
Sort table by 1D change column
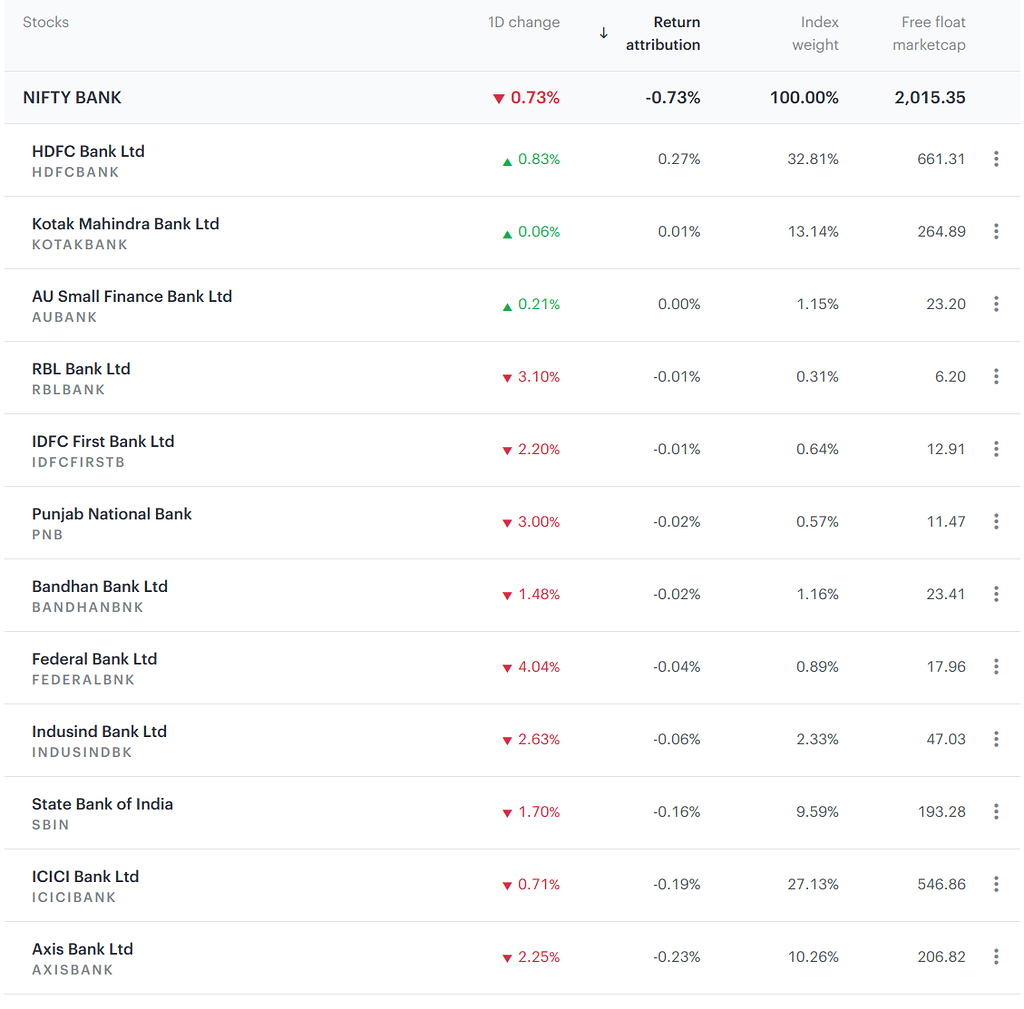tap(524, 22)
